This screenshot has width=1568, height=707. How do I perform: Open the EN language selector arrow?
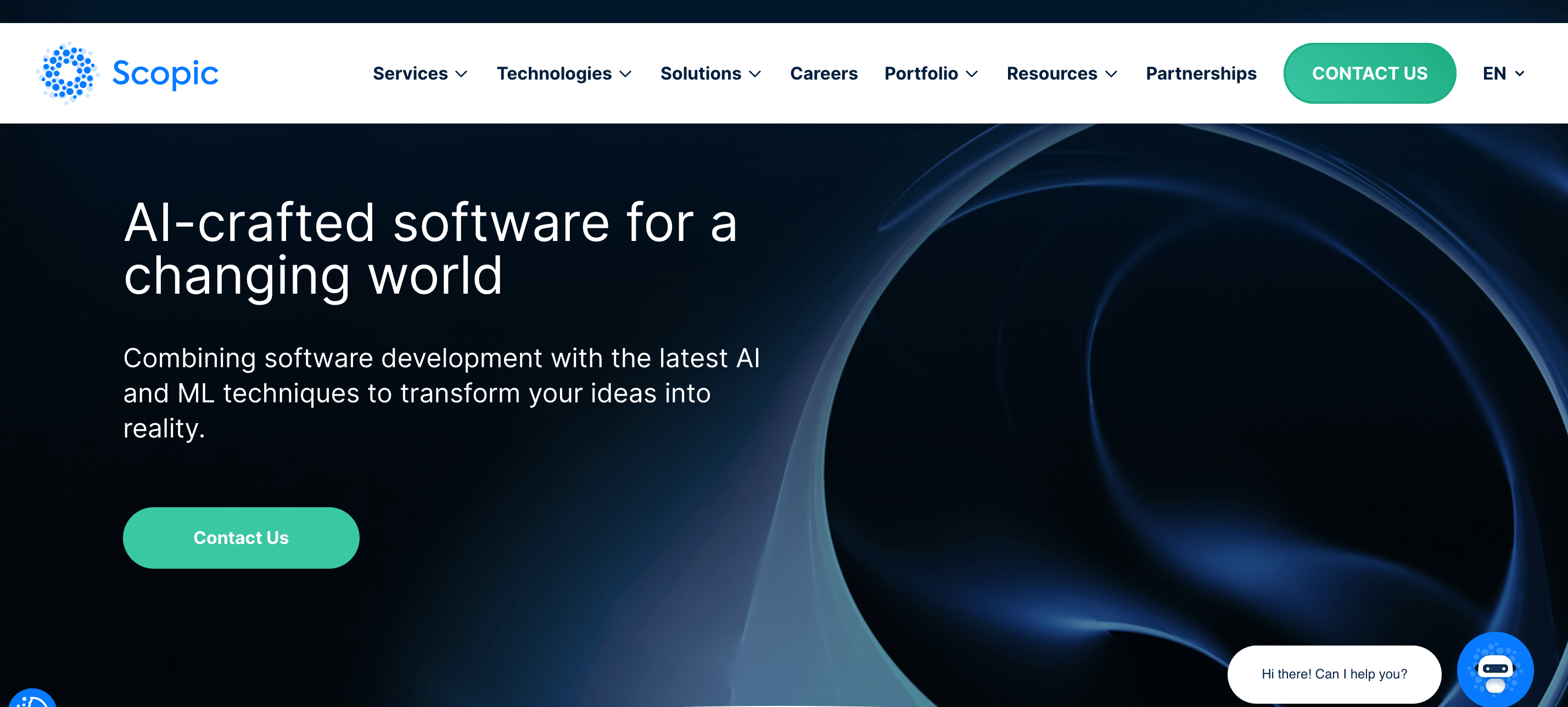tap(1519, 74)
